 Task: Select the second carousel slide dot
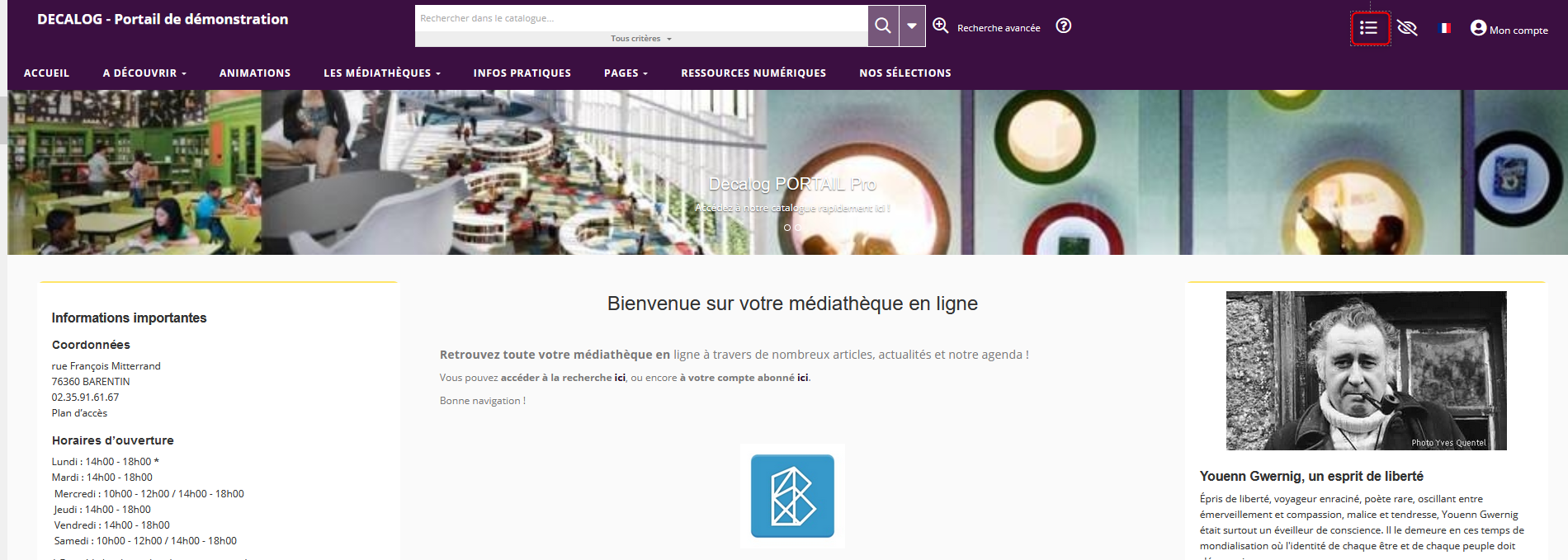[x=797, y=228]
